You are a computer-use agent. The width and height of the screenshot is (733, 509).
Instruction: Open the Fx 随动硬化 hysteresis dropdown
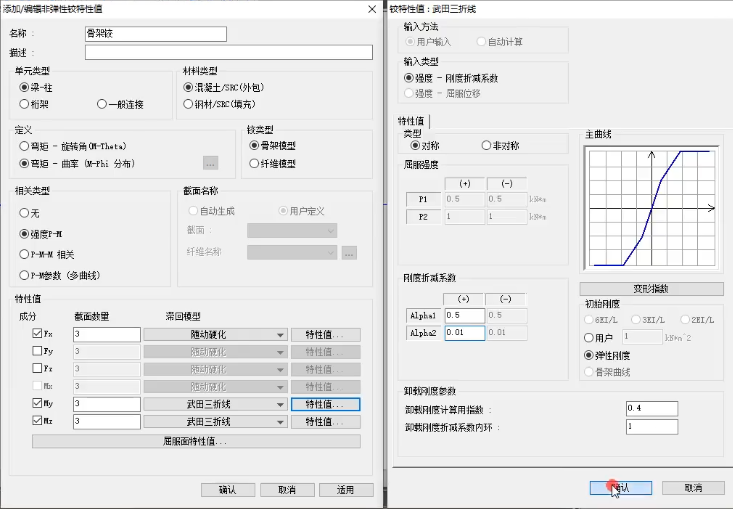click(x=215, y=335)
